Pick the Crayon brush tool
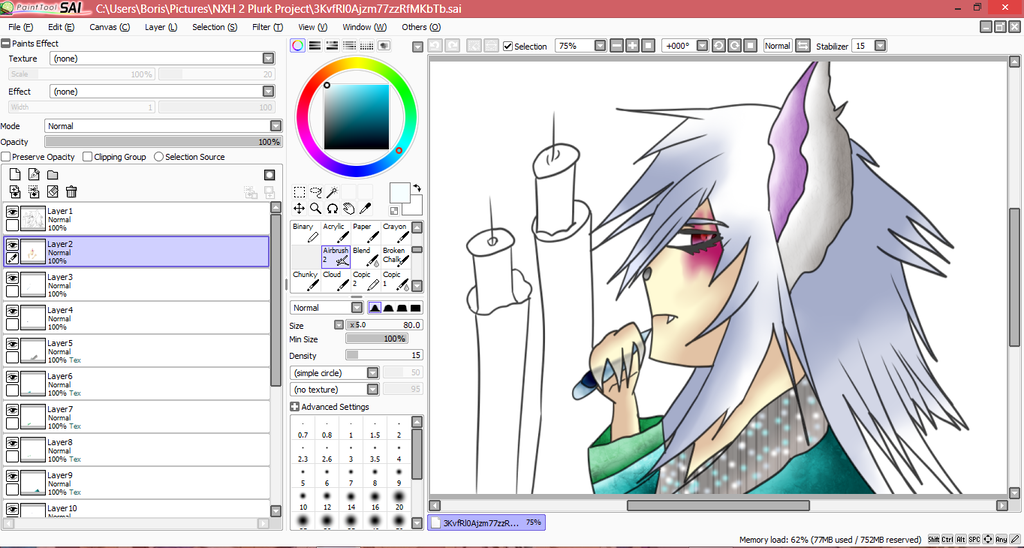The height and width of the screenshot is (548, 1024). (395, 233)
